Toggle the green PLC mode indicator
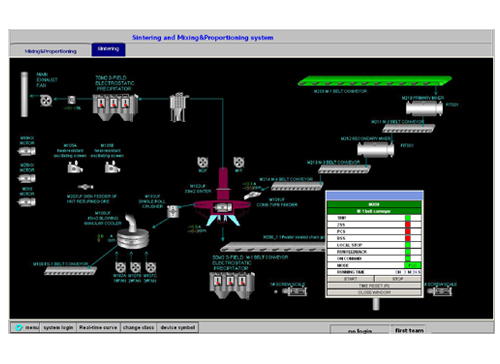500x364 pixels. coord(413,265)
